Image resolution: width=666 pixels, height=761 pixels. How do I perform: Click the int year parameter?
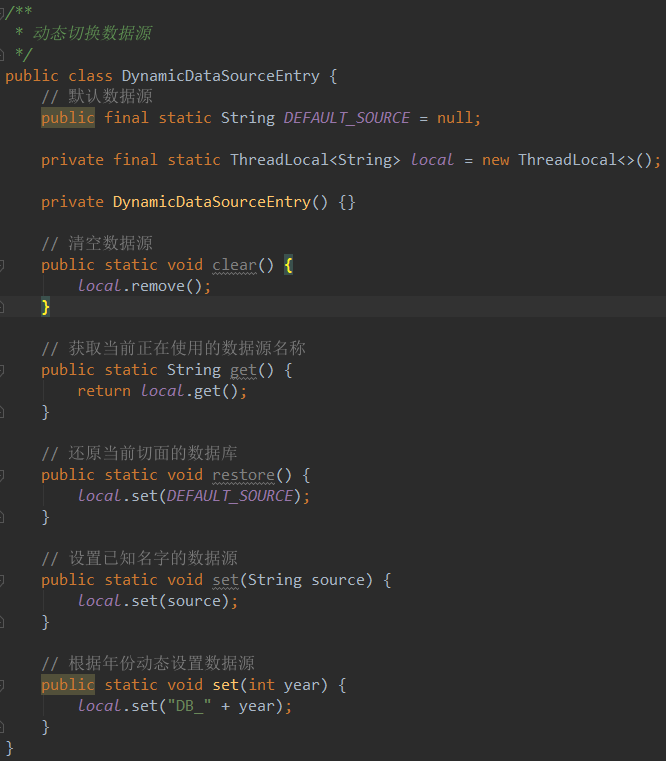pos(284,685)
